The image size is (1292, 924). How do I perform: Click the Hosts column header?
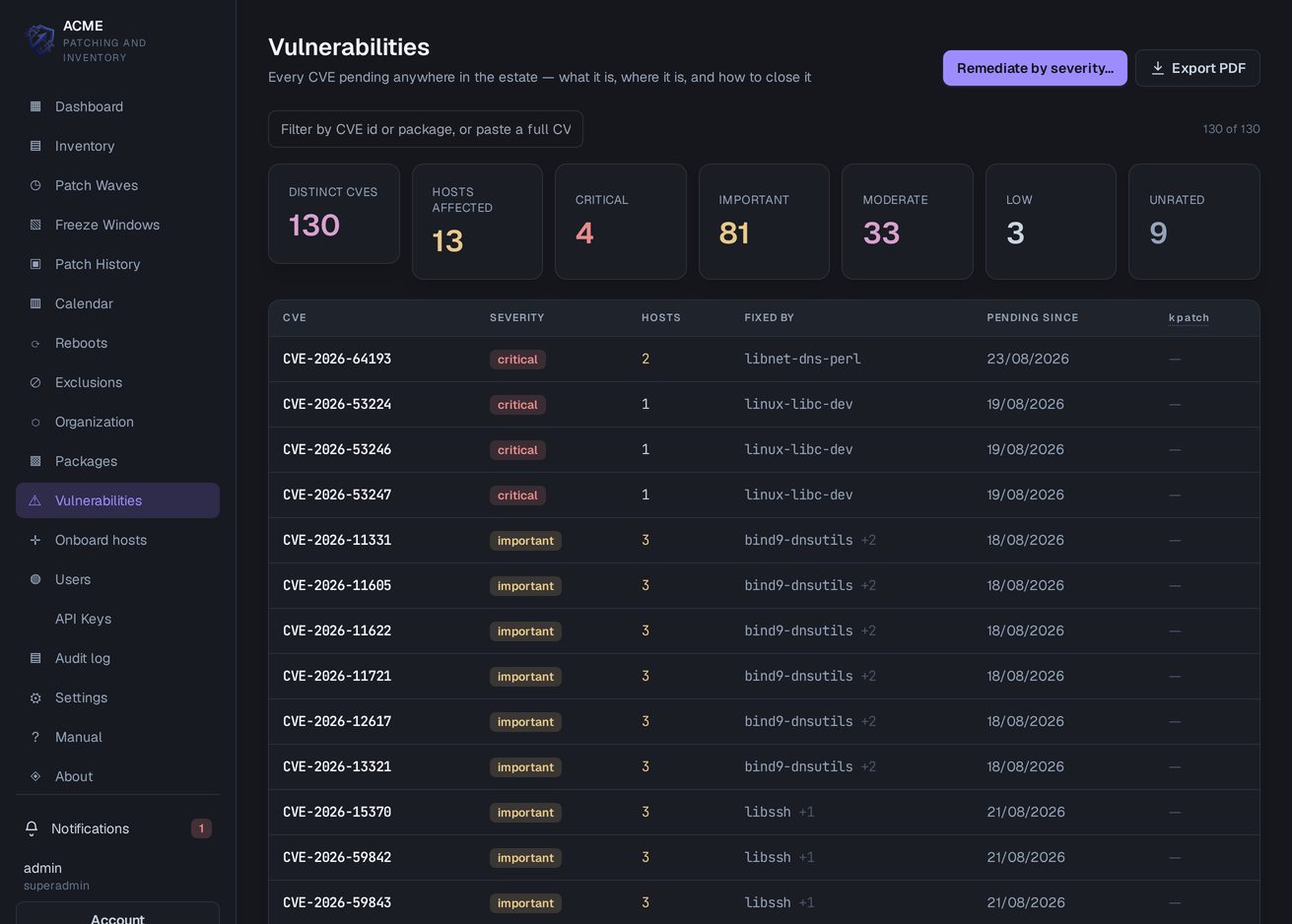(660, 317)
